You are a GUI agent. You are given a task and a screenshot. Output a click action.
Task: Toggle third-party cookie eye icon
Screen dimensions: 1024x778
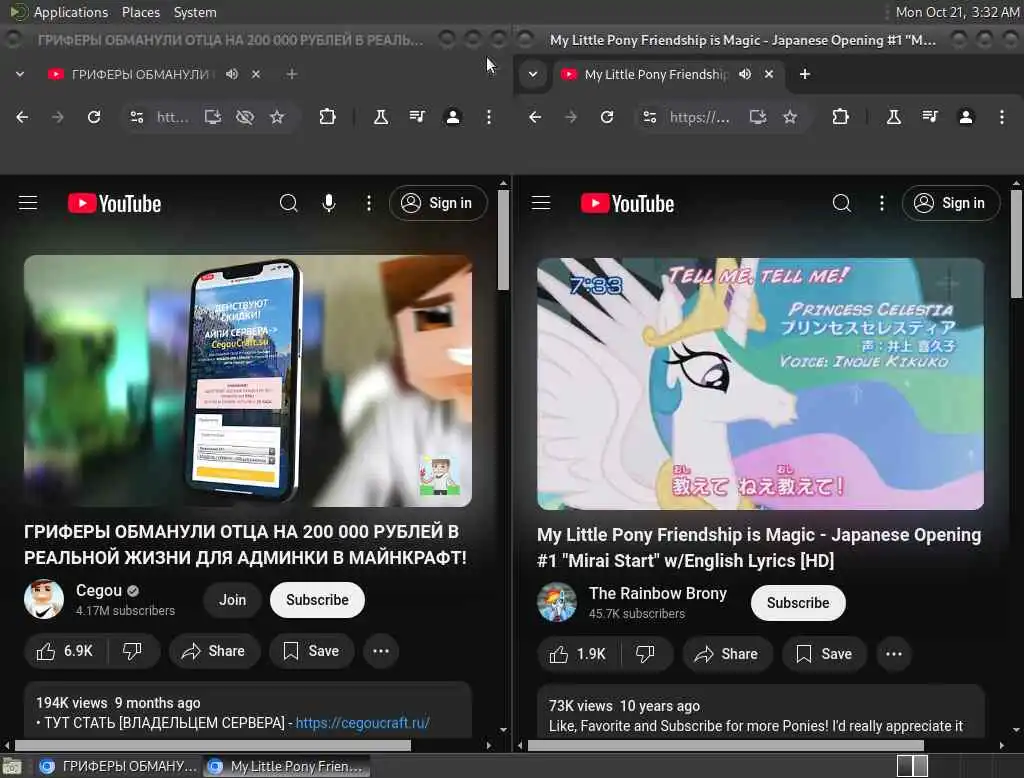point(245,117)
